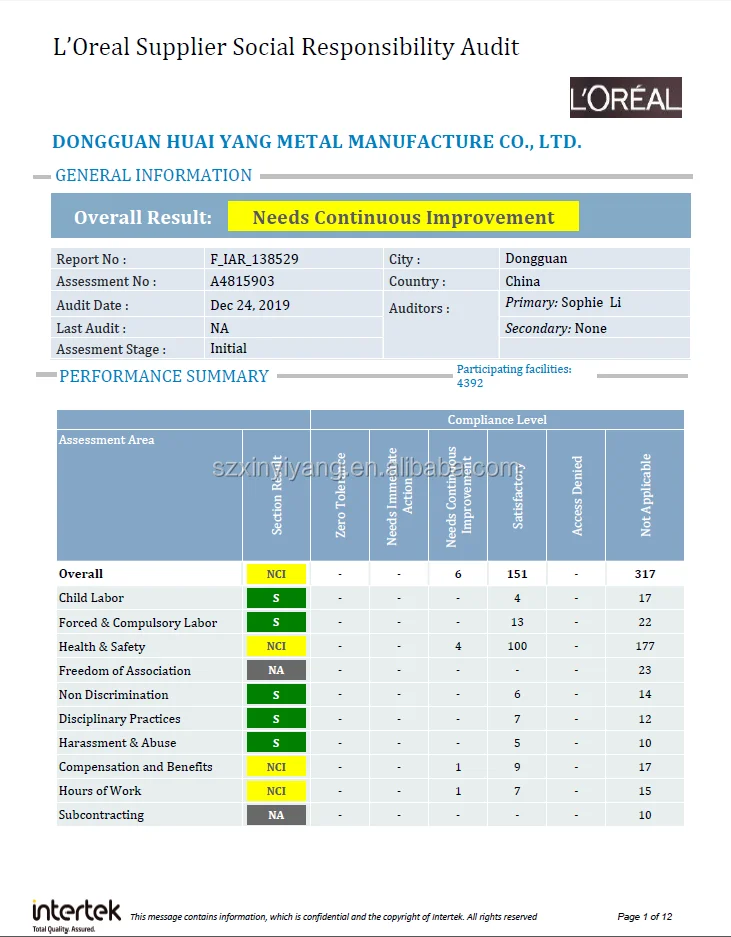Click the 'Child Labor' row label

point(91,598)
